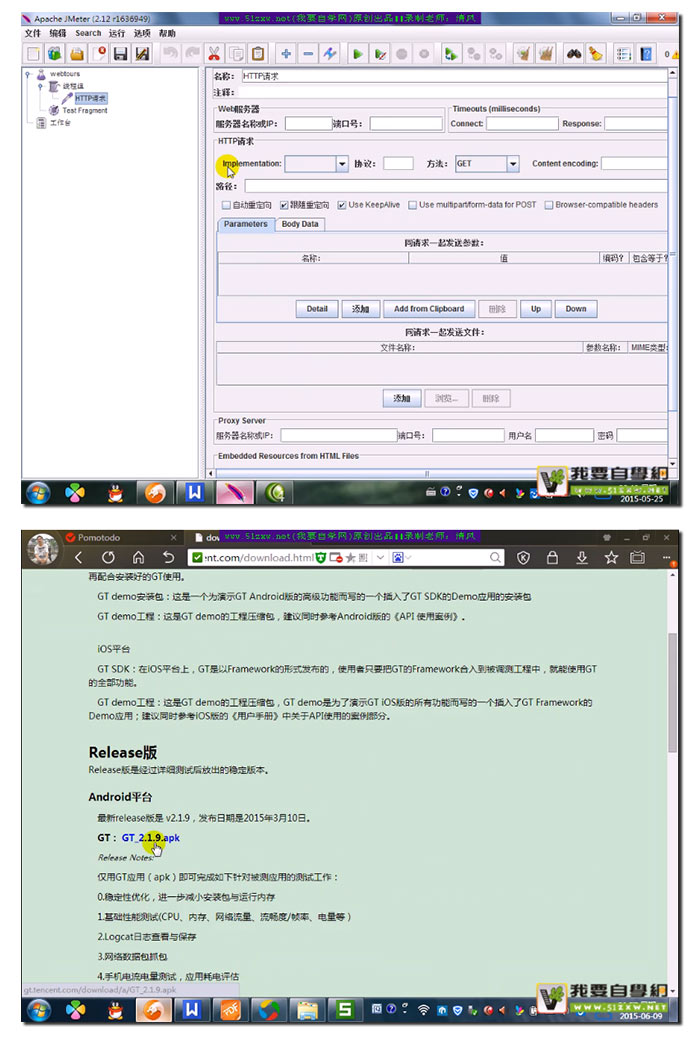The image size is (700, 1044).
Task: Open the Templates icon in JMeter toolbar
Action: click(55, 54)
